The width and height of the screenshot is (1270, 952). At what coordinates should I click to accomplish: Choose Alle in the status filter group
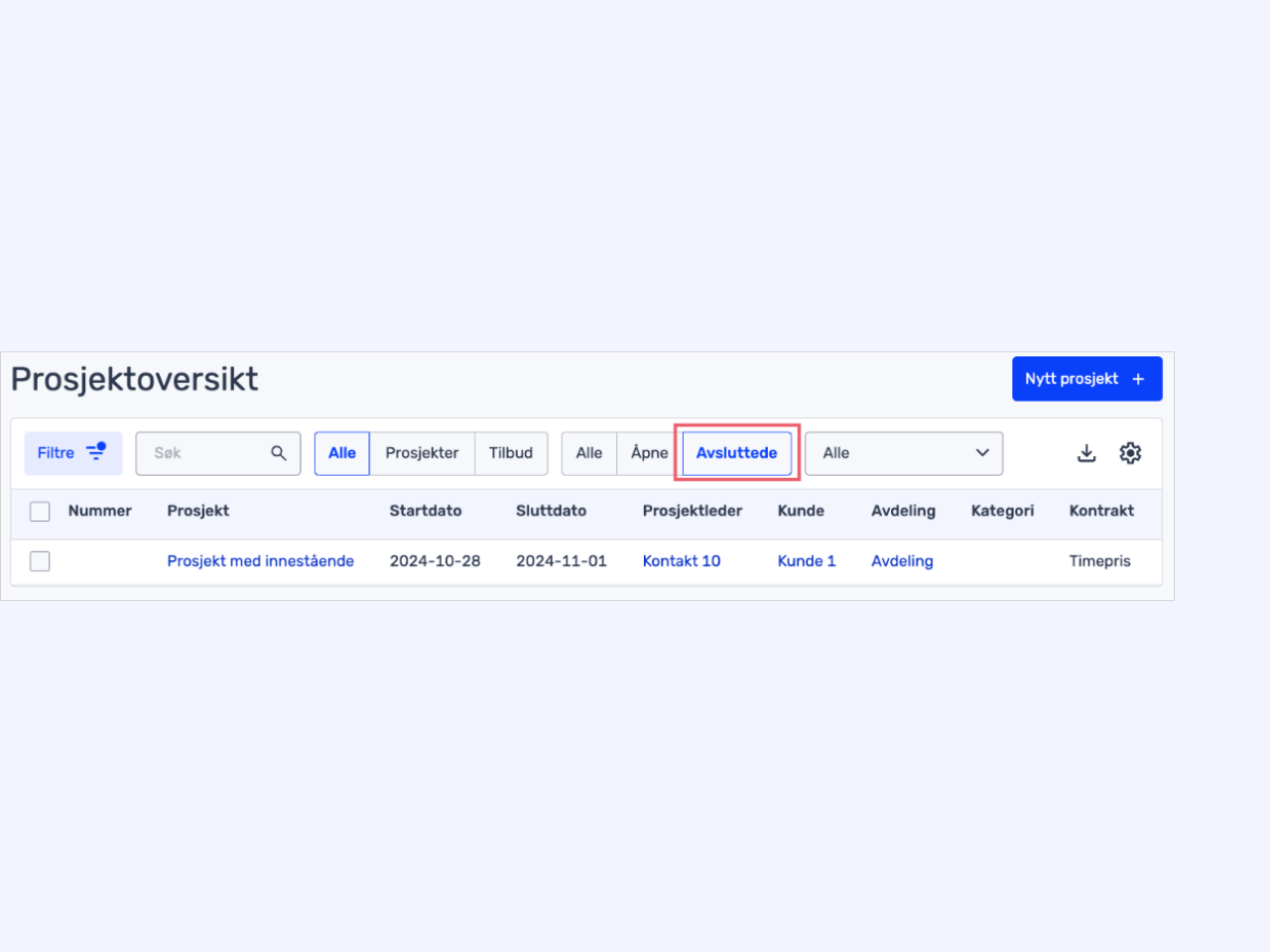[x=589, y=453]
